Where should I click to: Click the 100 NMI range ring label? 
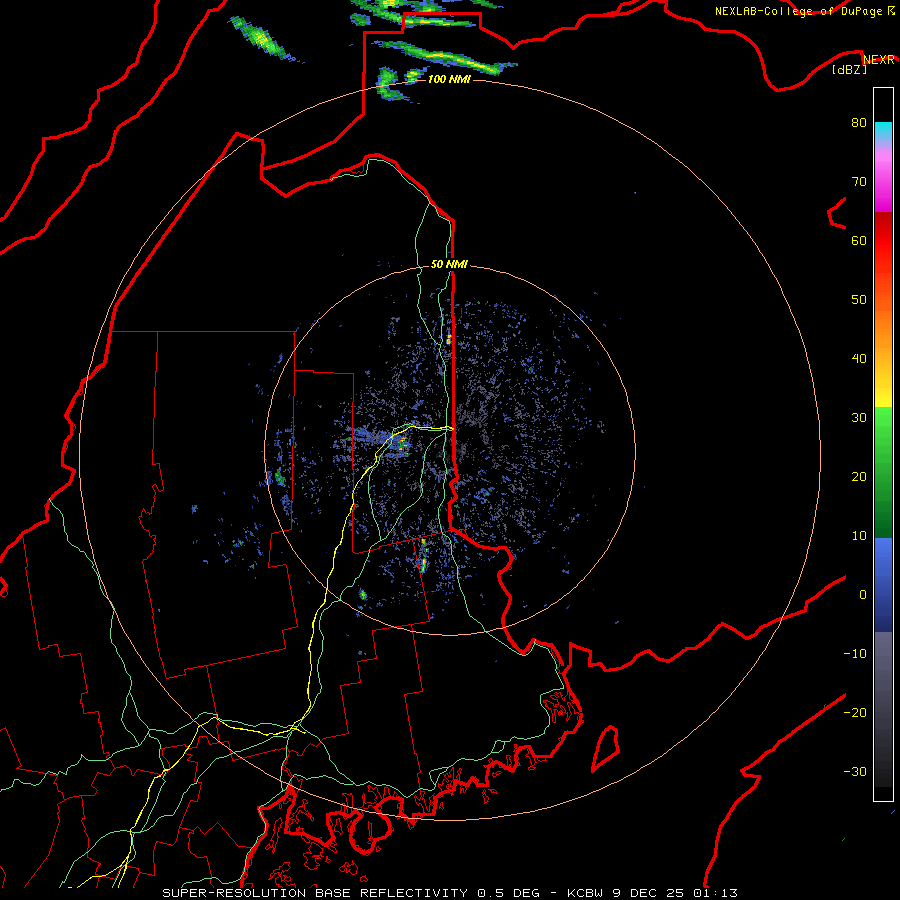pos(449,79)
